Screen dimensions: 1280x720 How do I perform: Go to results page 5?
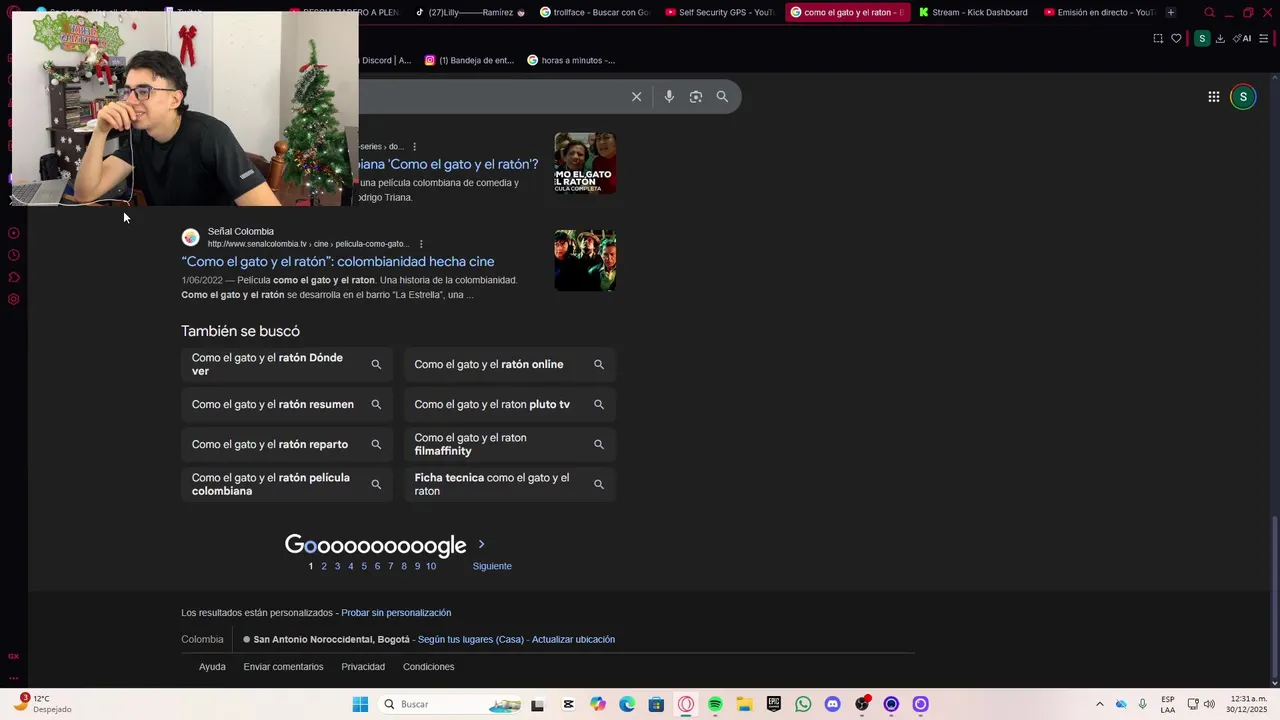[x=364, y=566]
